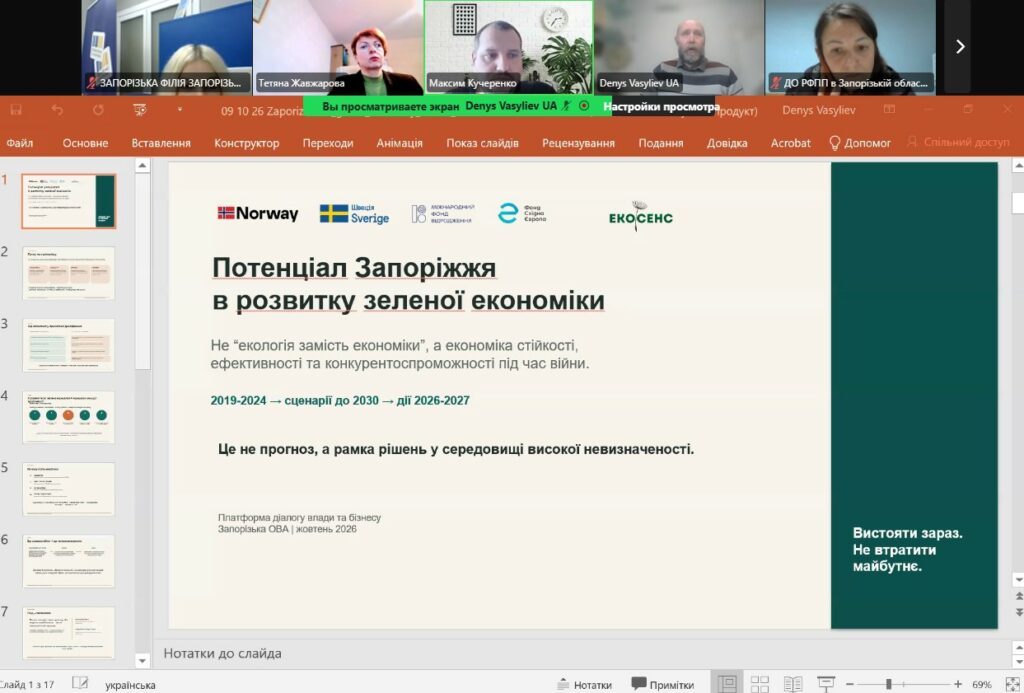Select slide 2 thumbnail
Image resolution: width=1024 pixels, height=693 pixels.
click(69, 273)
